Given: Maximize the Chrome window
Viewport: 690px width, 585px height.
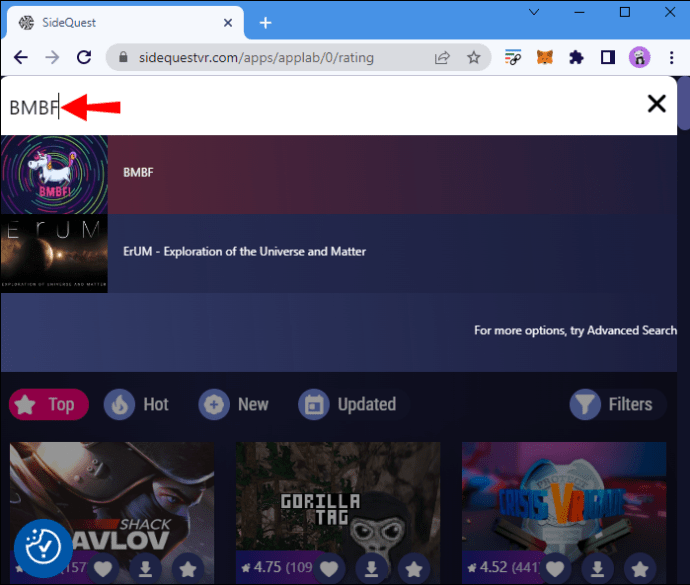Looking at the screenshot, I should point(624,12).
